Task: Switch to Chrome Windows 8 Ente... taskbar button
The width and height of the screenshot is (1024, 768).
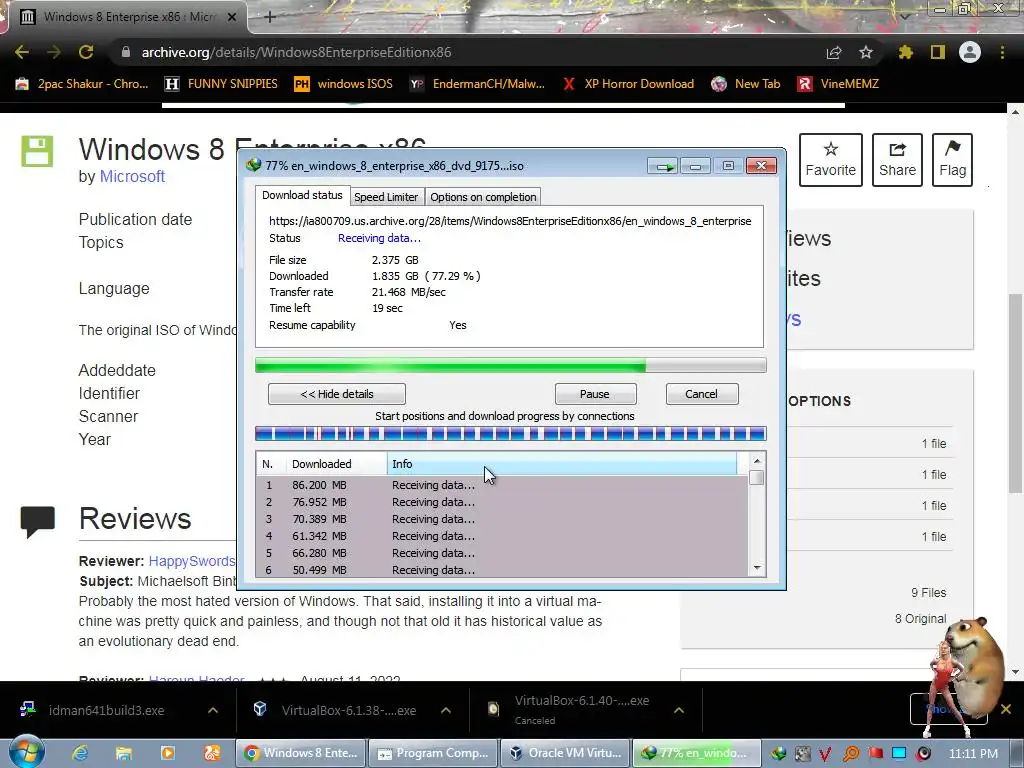Action: 300,753
